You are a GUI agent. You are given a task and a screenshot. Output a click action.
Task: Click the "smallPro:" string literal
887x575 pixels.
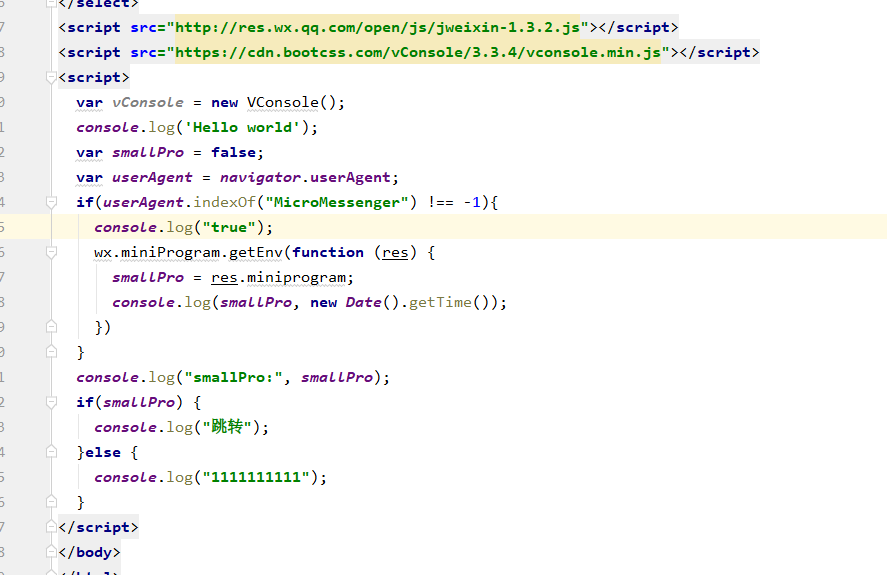tap(233, 377)
